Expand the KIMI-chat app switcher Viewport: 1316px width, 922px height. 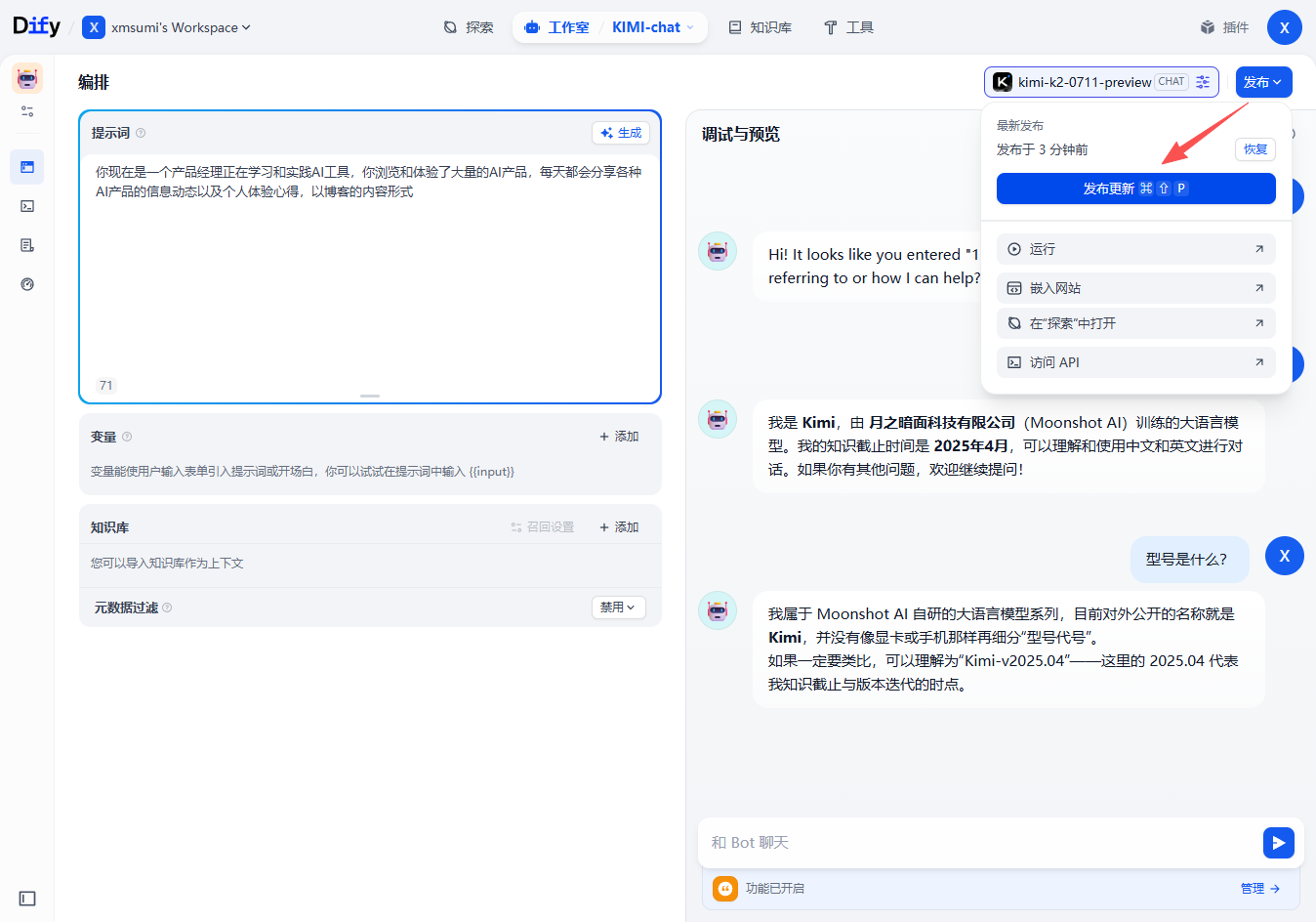click(653, 27)
